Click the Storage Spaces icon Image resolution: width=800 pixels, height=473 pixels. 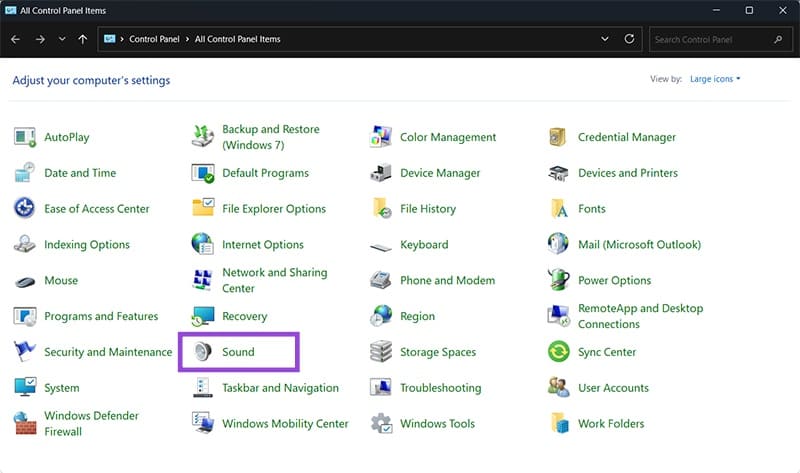pyautogui.click(x=381, y=352)
